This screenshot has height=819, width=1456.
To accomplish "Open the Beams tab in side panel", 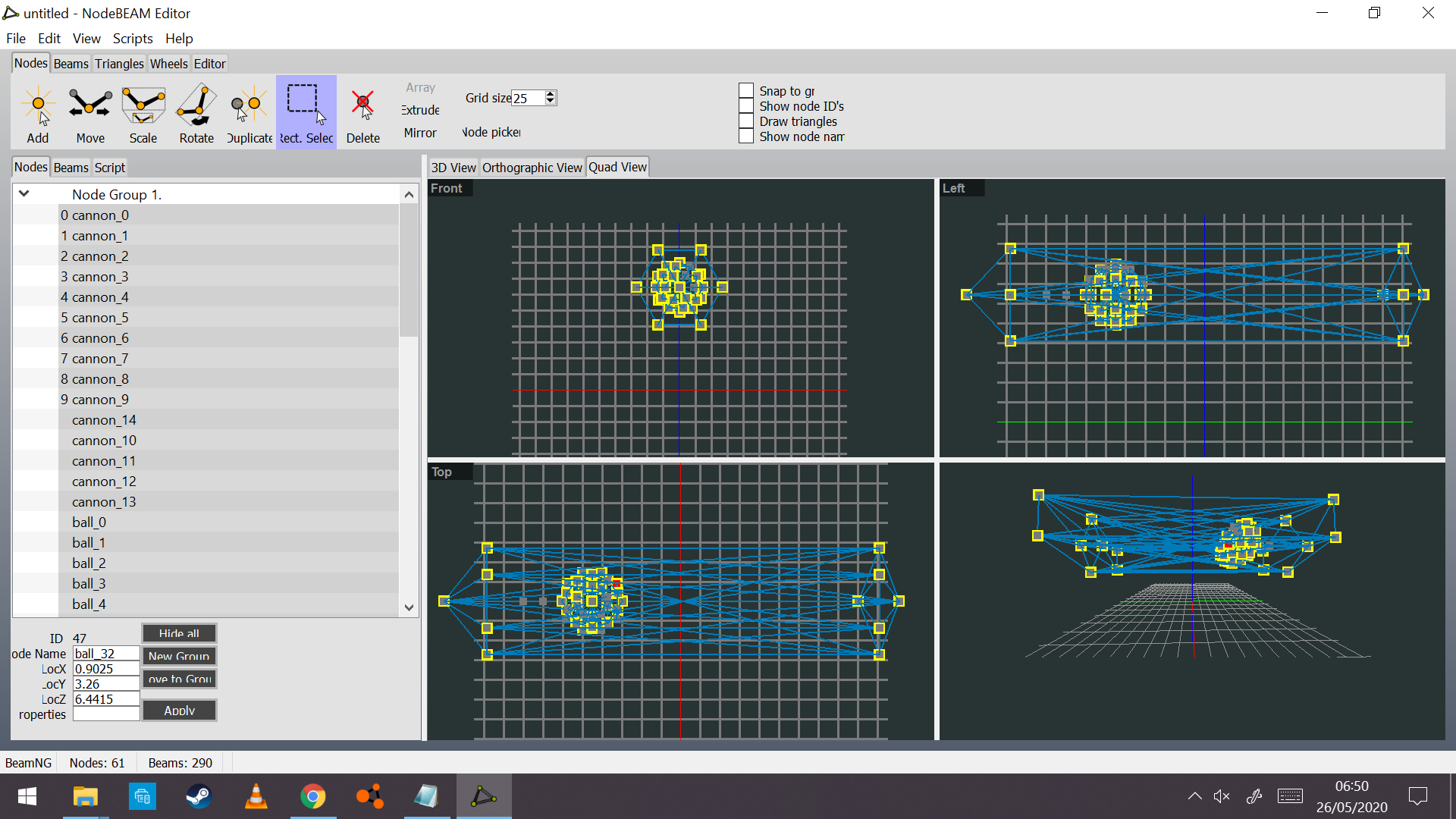I will tap(71, 168).
